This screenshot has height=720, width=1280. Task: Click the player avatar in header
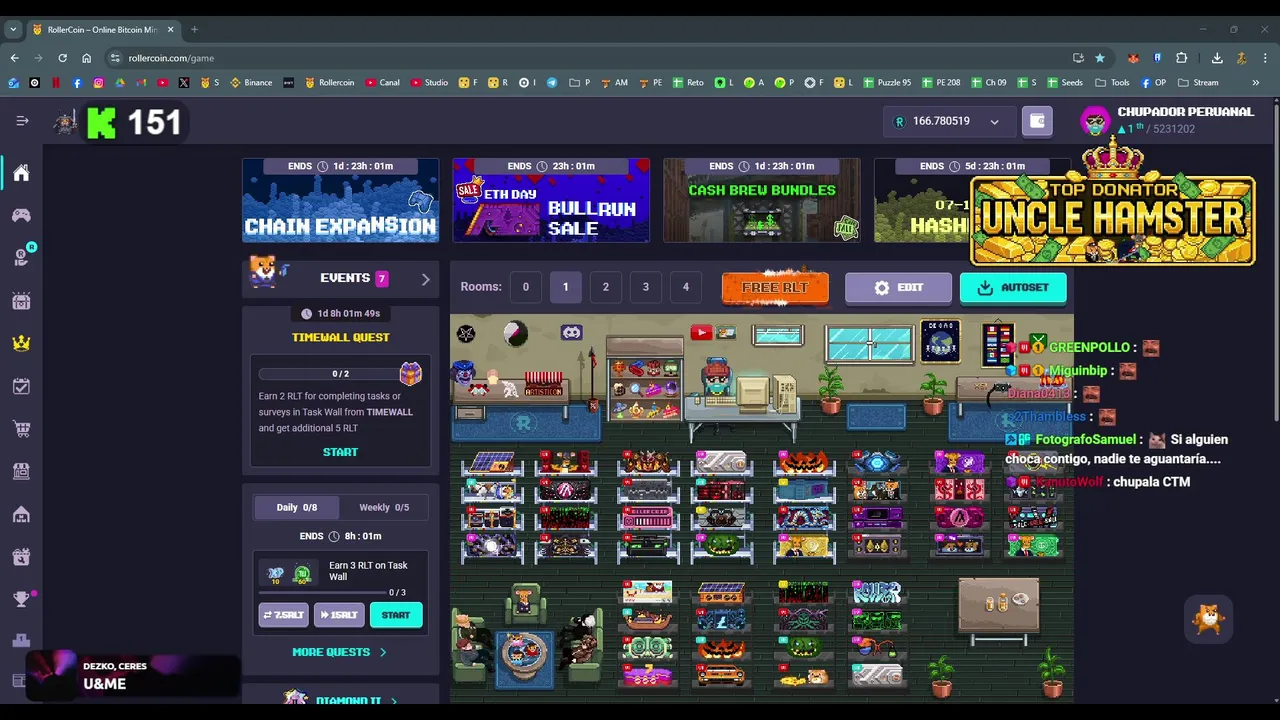(x=1096, y=121)
